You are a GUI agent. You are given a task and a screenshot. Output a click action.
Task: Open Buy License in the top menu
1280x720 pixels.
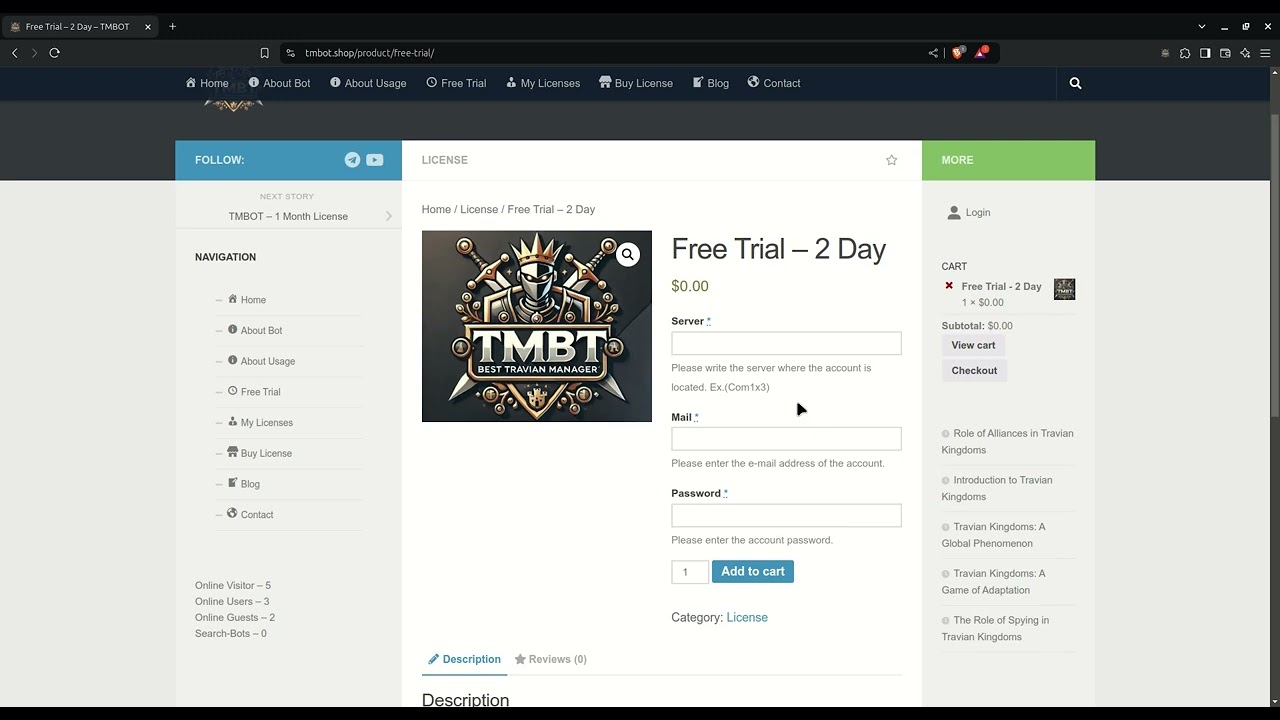pyautogui.click(x=636, y=83)
